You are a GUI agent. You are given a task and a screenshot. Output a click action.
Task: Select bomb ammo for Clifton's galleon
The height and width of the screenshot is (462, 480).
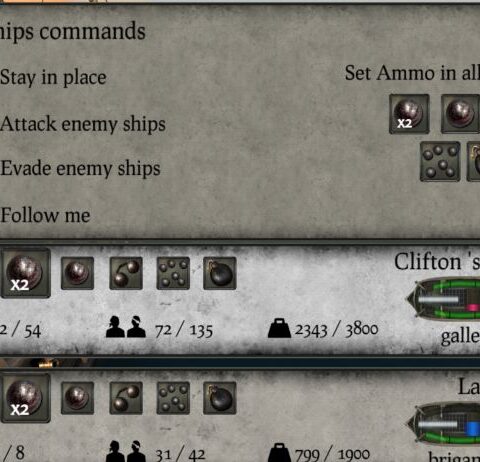coord(220,273)
